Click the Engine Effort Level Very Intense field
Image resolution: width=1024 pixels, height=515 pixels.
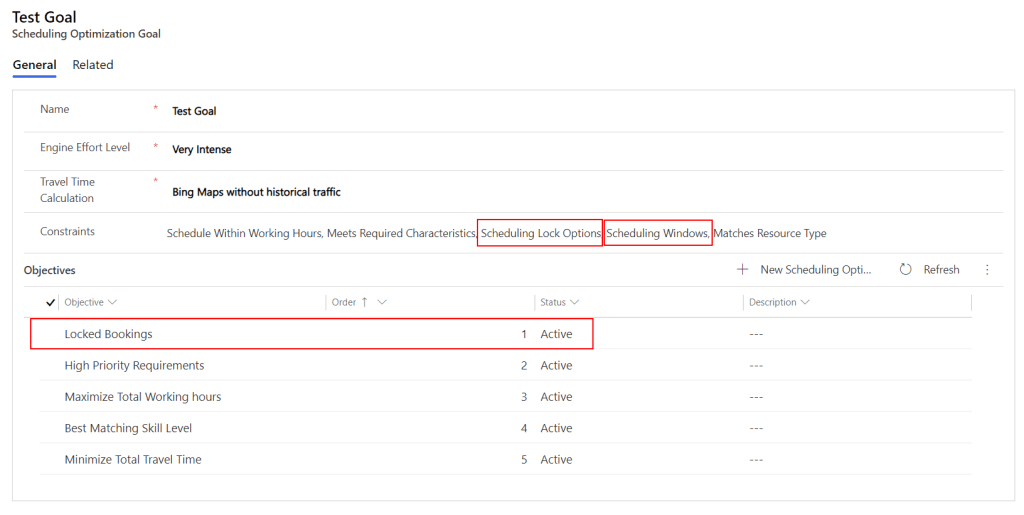coord(202,150)
